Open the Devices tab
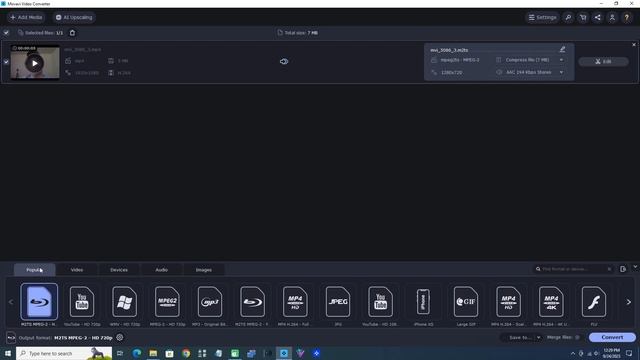This screenshot has width=640, height=360. 119,270
